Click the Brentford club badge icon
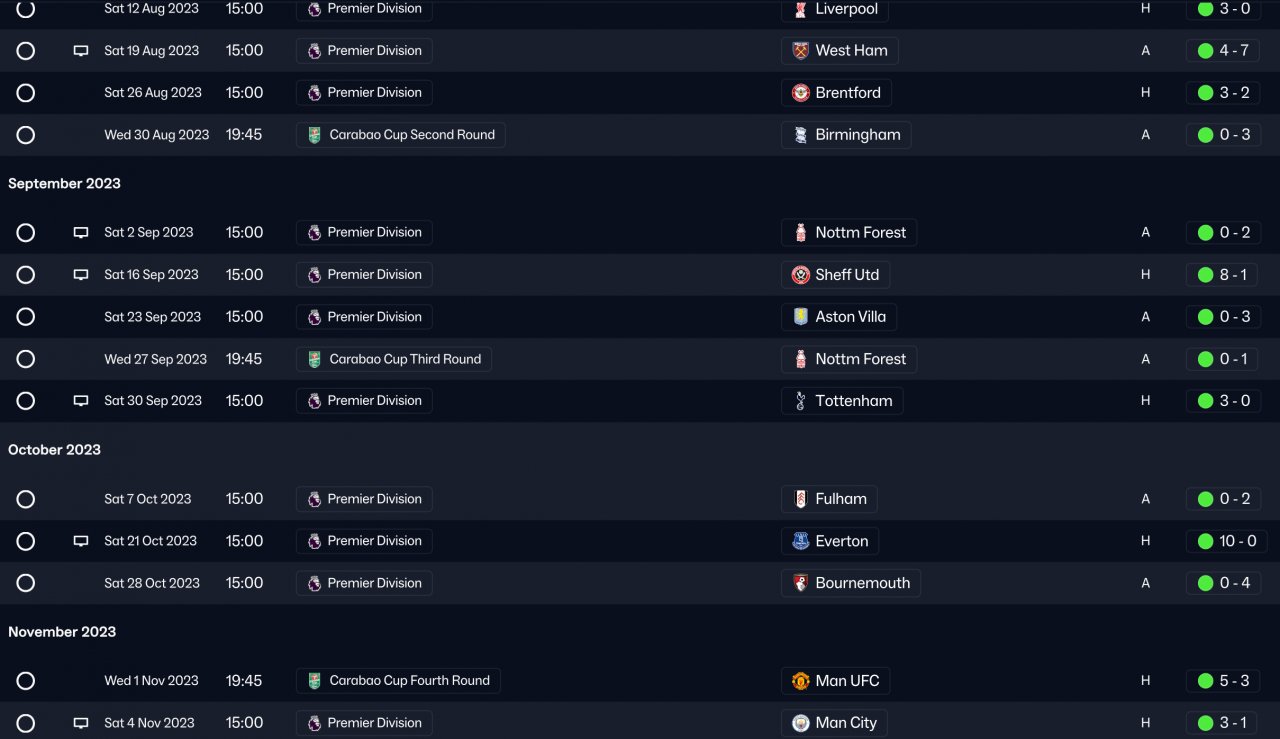The image size is (1280, 739). (x=800, y=93)
